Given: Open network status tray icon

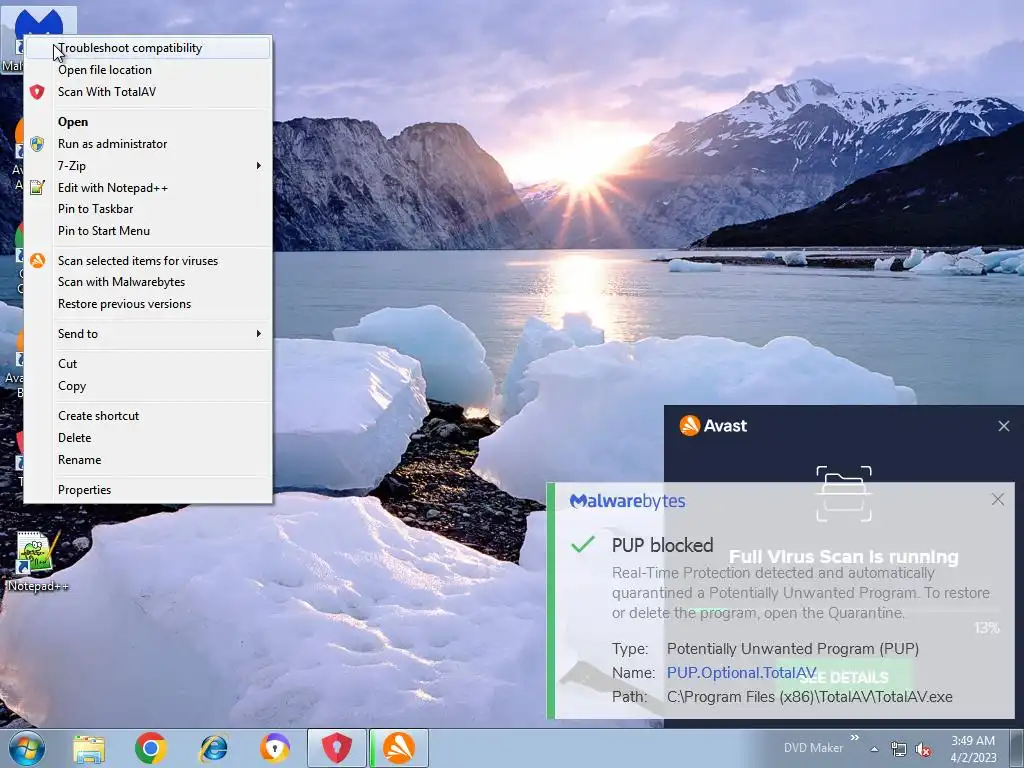Looking at the screenshot, I should (x=899, y=750).
